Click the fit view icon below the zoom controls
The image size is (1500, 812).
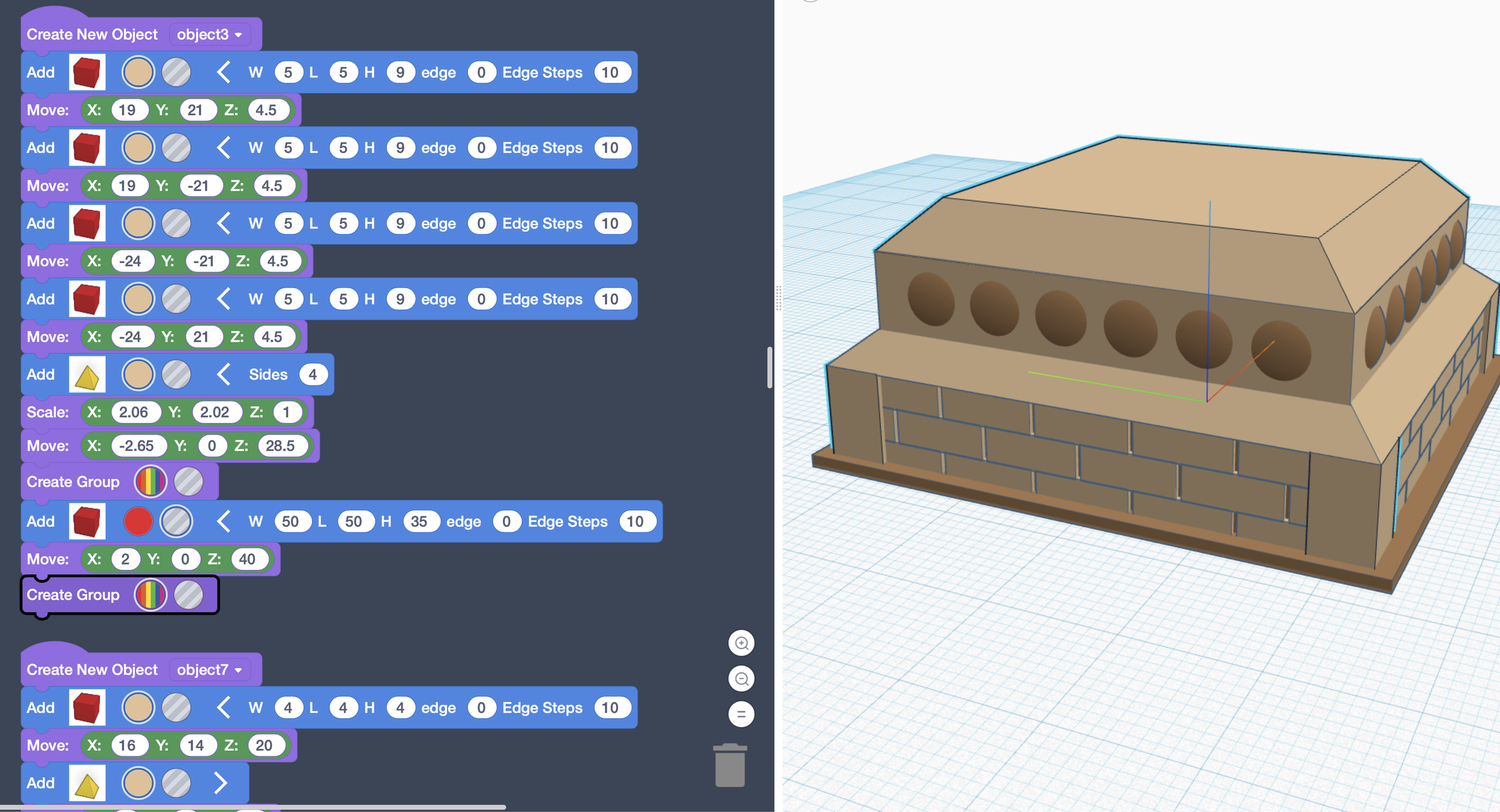click(741, 714)
